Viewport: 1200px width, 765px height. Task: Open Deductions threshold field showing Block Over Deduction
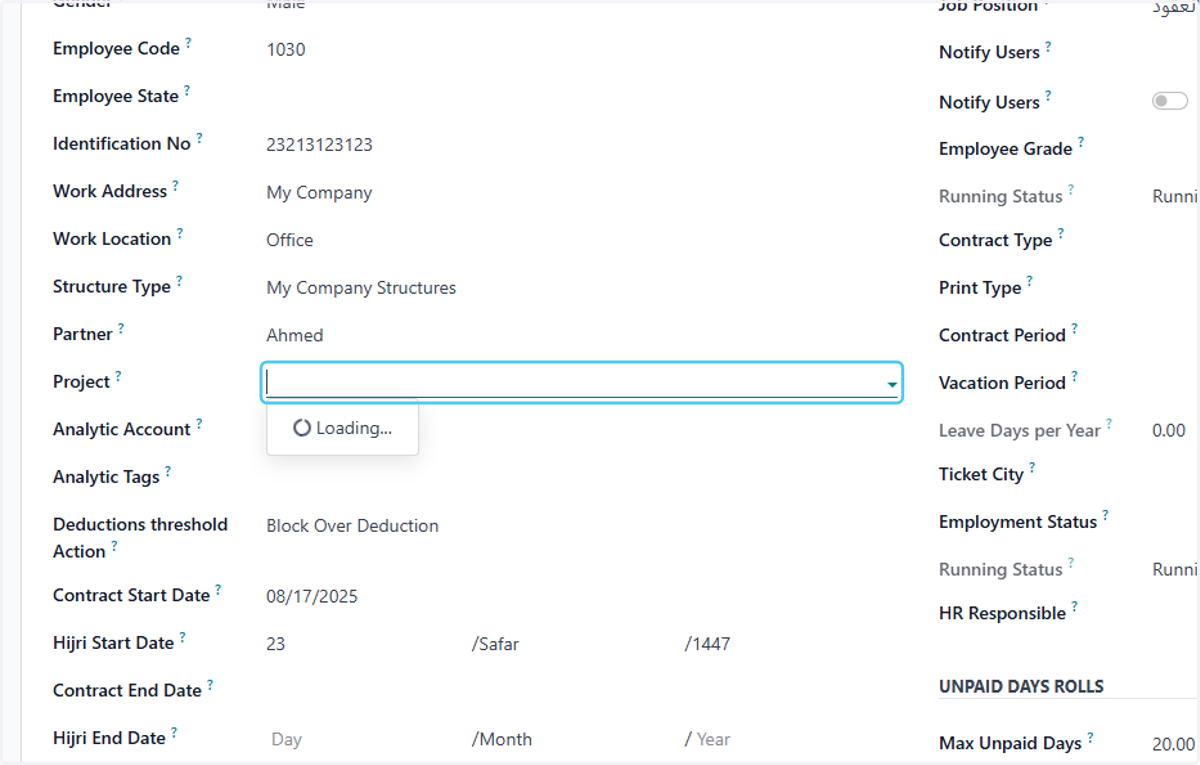352,526
